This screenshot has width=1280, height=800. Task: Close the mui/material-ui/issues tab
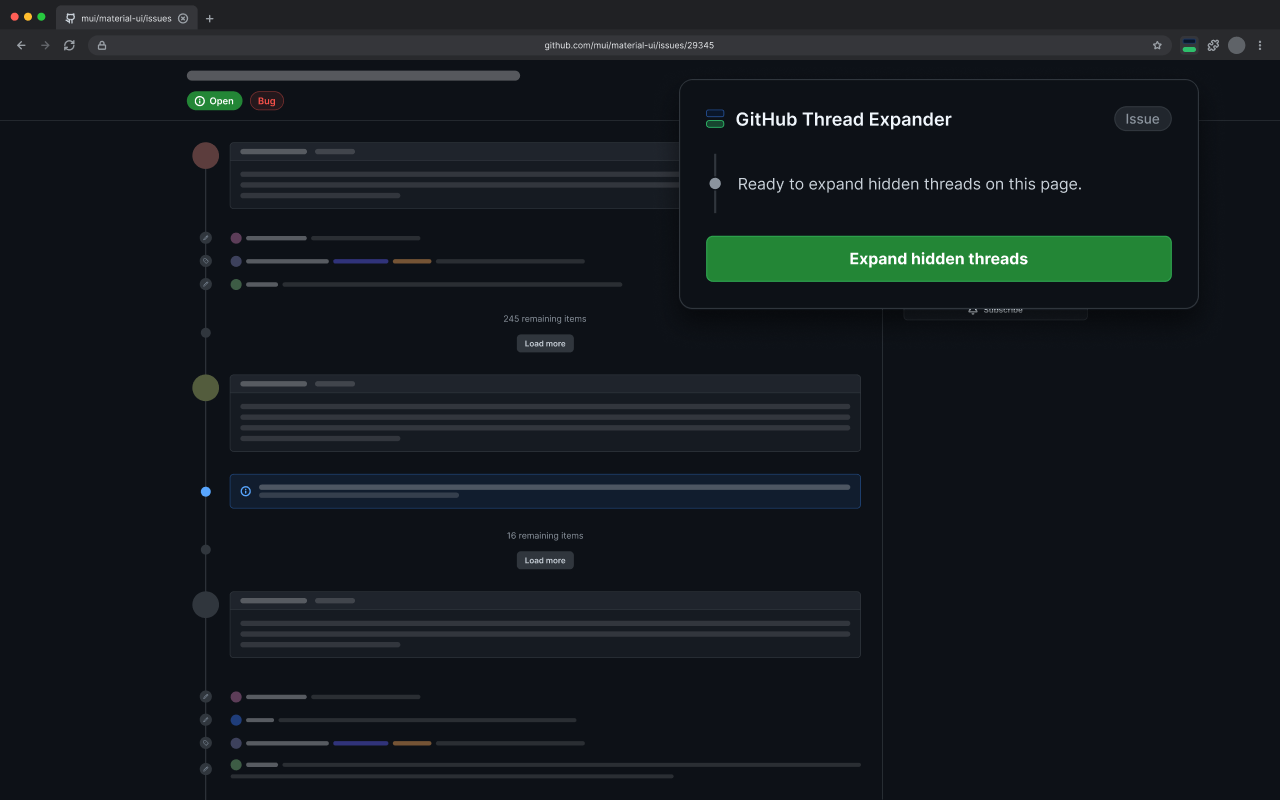[x=183, y=18]
